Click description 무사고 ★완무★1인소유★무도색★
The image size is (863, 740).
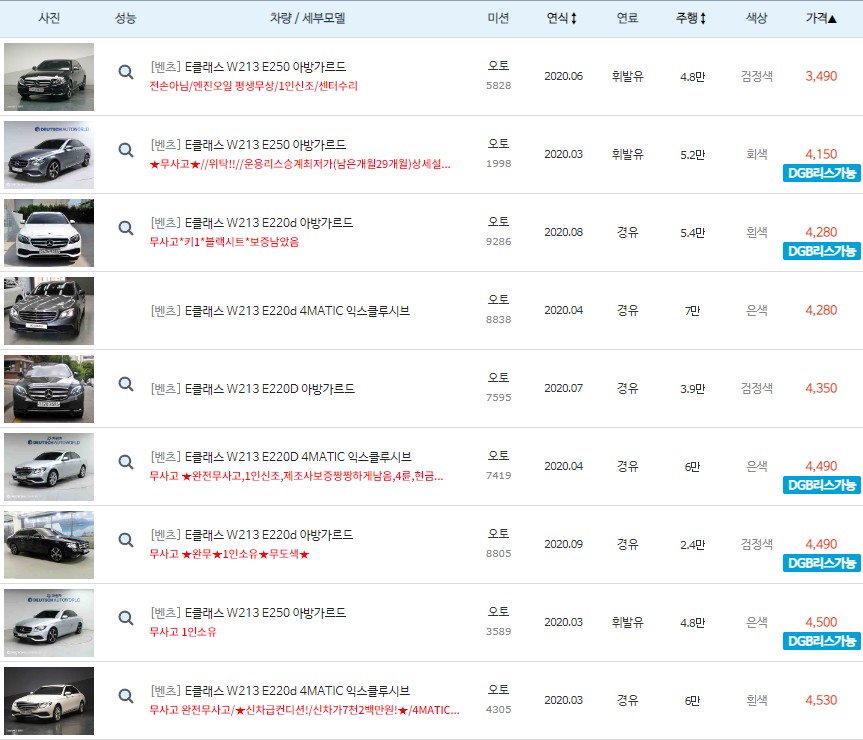click(230, 554)
